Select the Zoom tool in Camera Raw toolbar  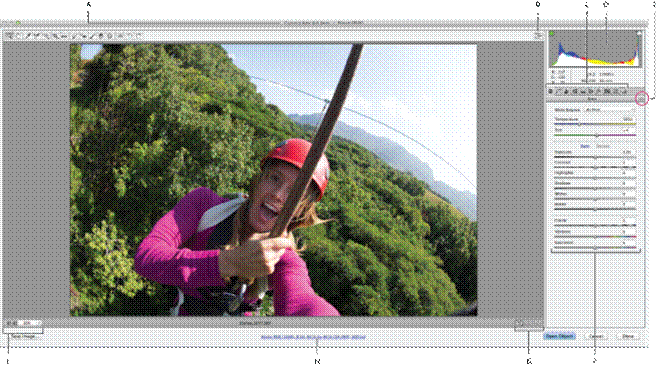pos(9,36)
